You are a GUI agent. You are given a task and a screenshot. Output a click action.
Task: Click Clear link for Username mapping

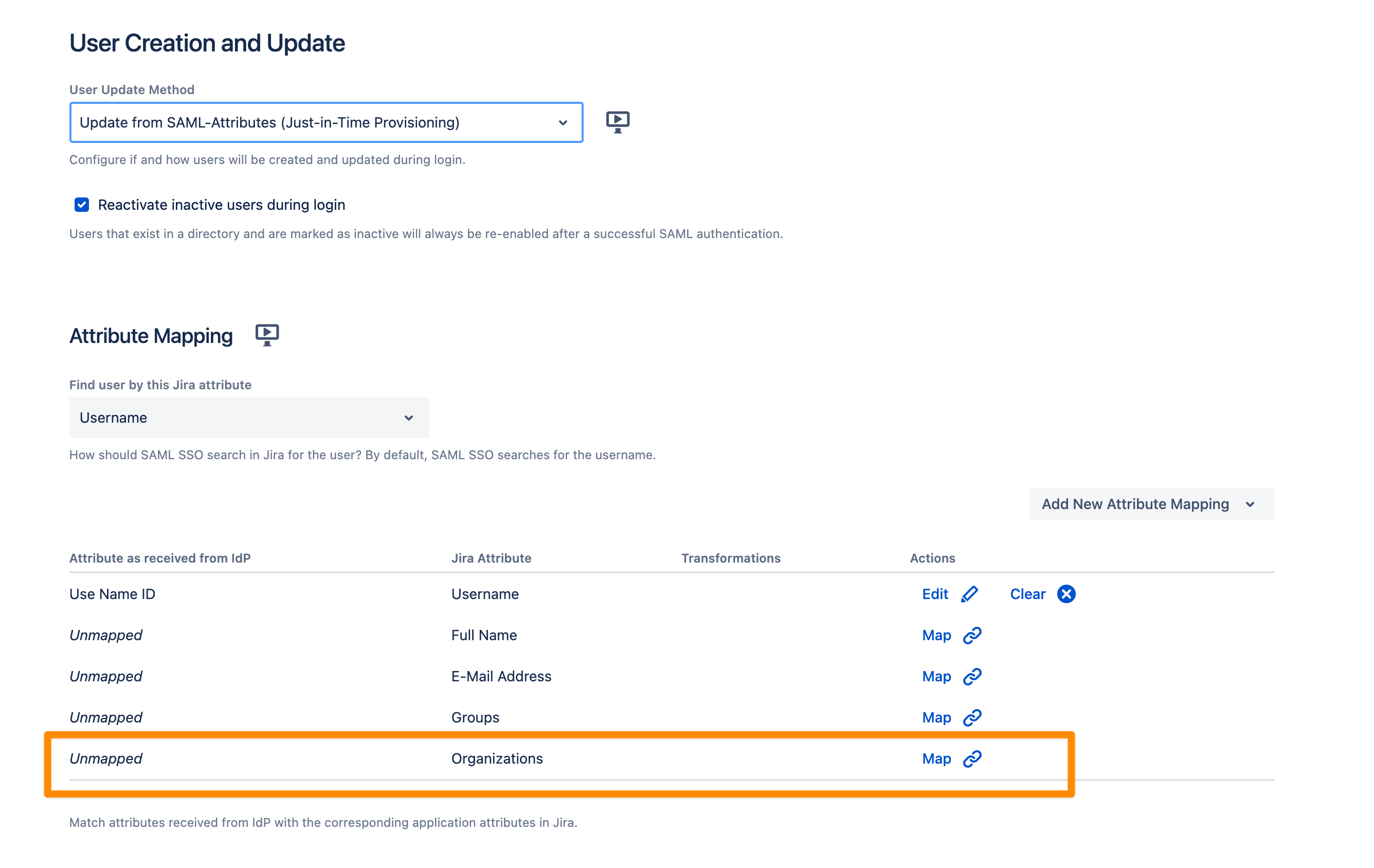click(1027, 594)
